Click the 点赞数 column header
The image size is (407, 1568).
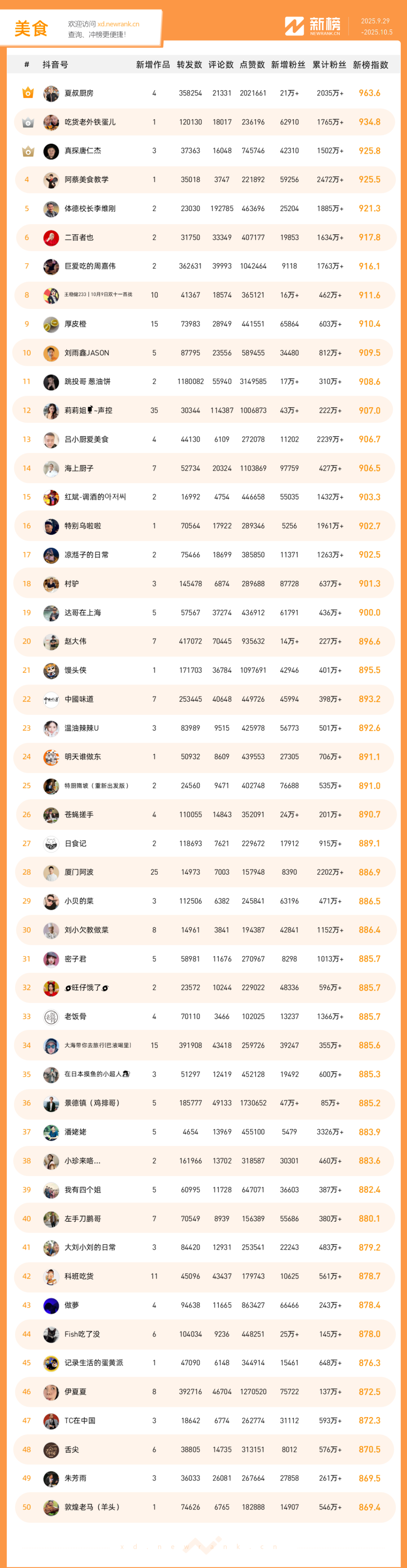(x=252, y=65)
